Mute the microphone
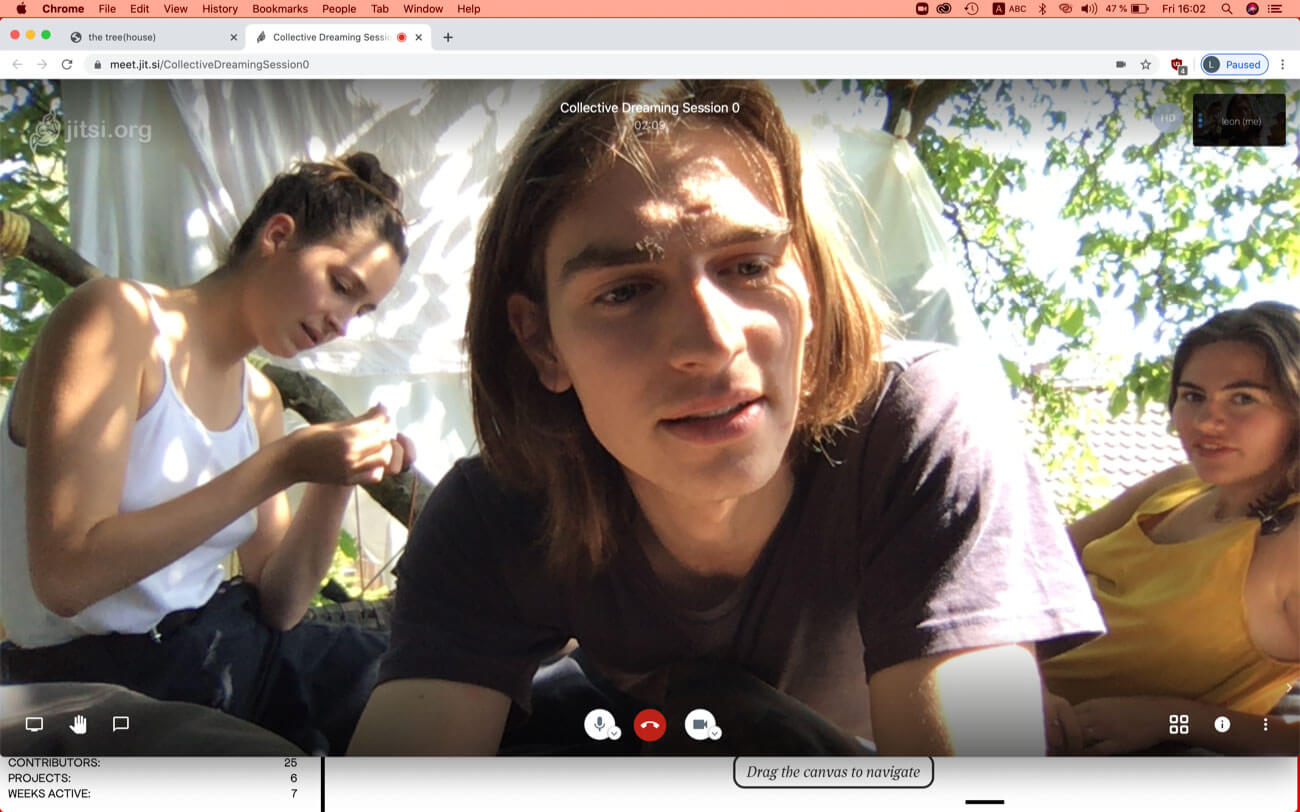The height and width of the screenshot is (812, 1300). [x=598, y=724]
